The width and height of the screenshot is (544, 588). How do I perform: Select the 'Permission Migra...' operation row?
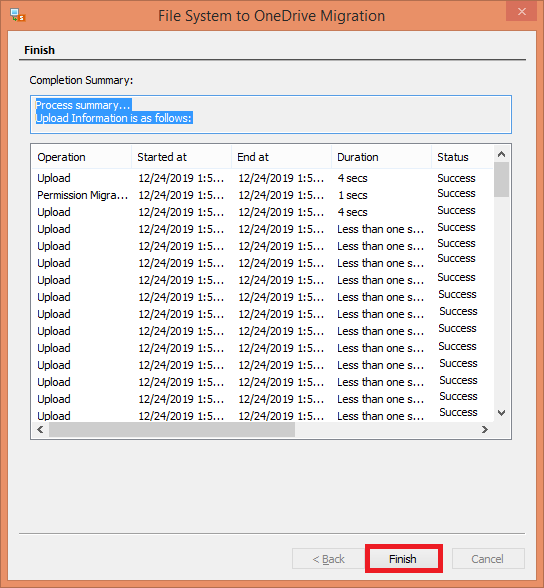pos(262,195)
